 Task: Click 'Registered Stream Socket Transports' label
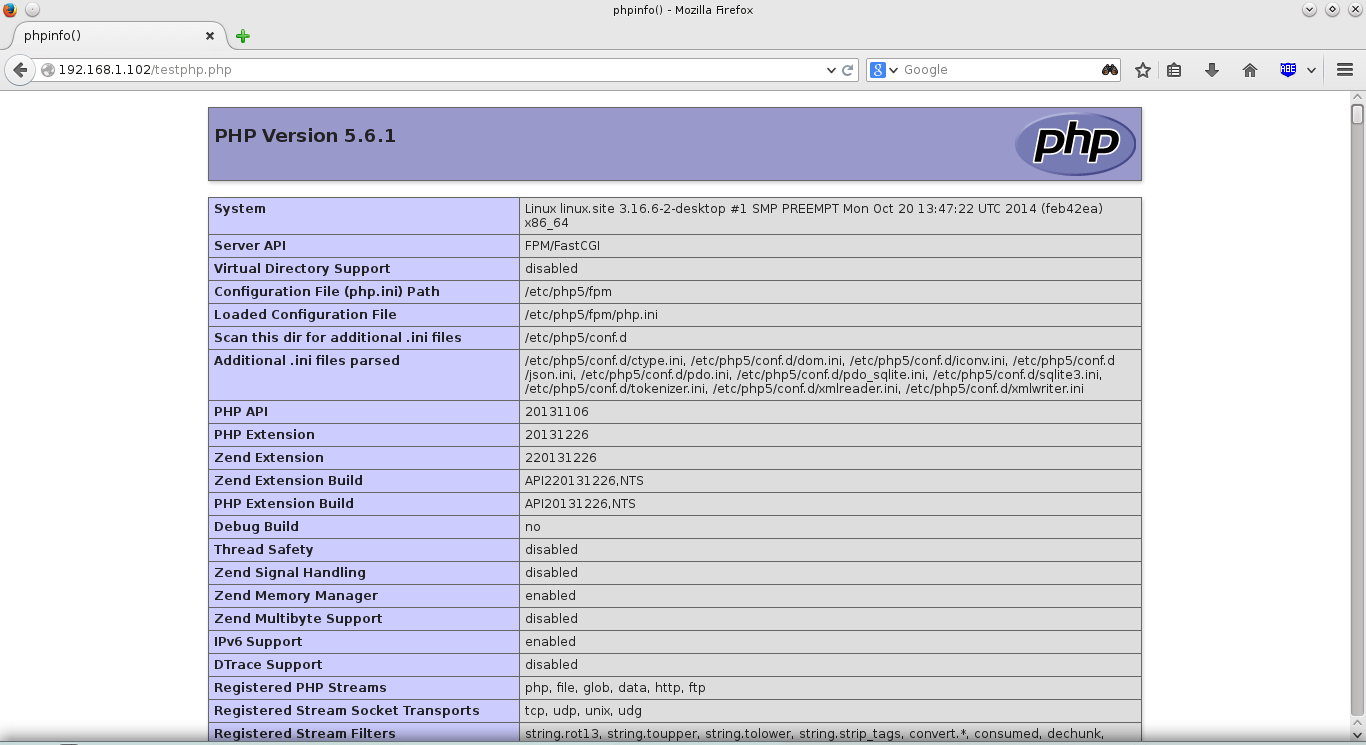347,711
